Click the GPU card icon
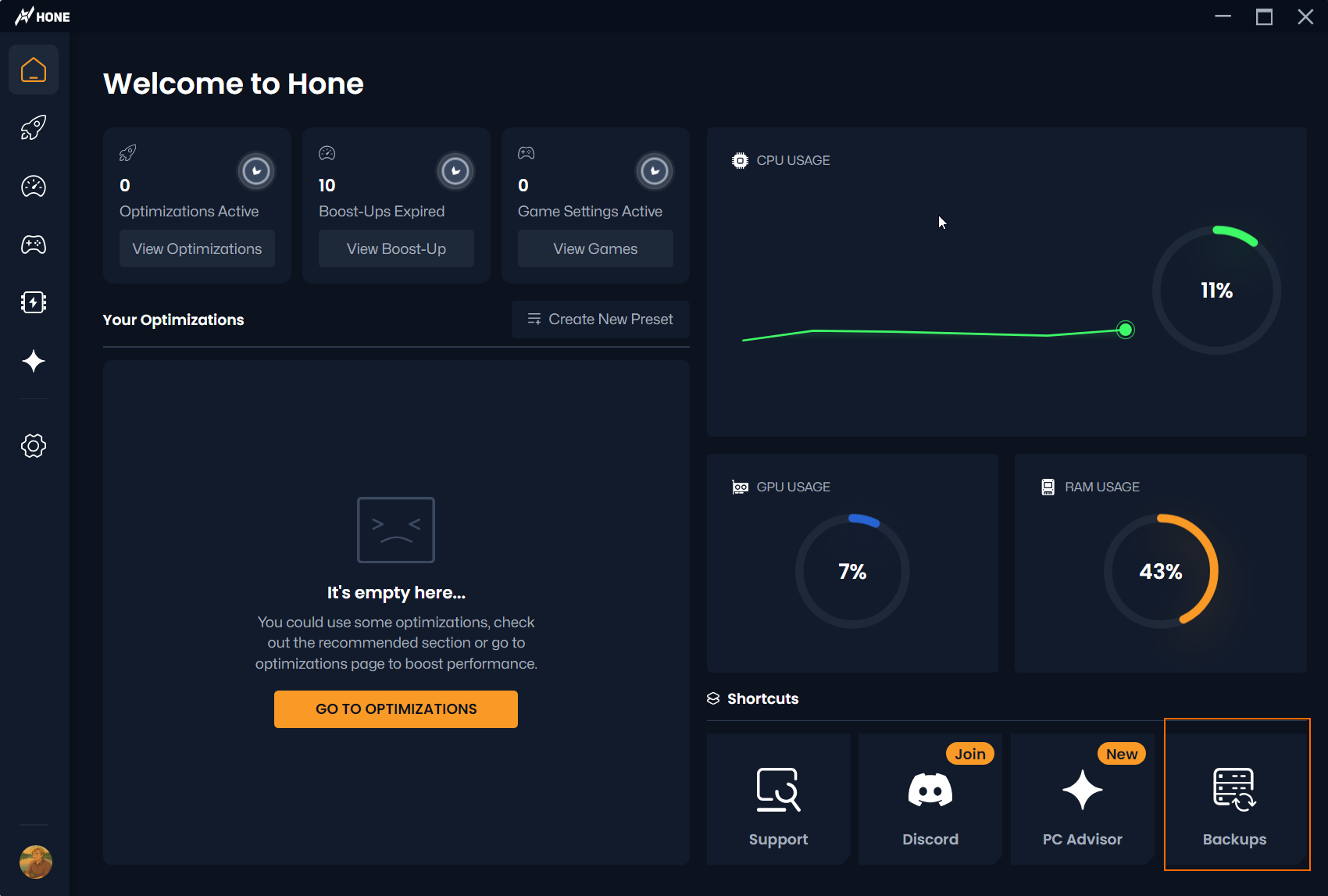The image size is (1328, 896). (740, 487)
